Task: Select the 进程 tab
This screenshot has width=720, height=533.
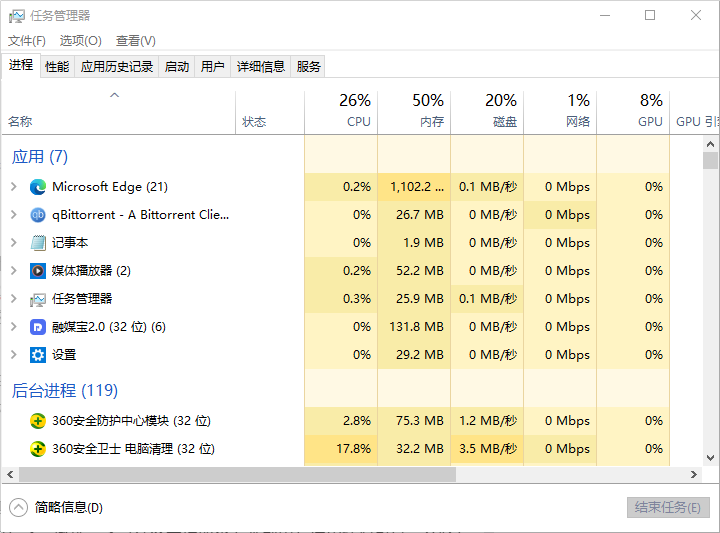Action: pos(21,65)
